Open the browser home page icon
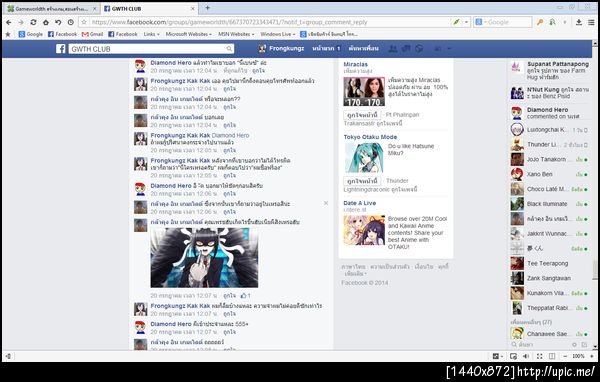The height and width of the screenshot is (382, 600). pyautogui.click(x=46, y=22)
